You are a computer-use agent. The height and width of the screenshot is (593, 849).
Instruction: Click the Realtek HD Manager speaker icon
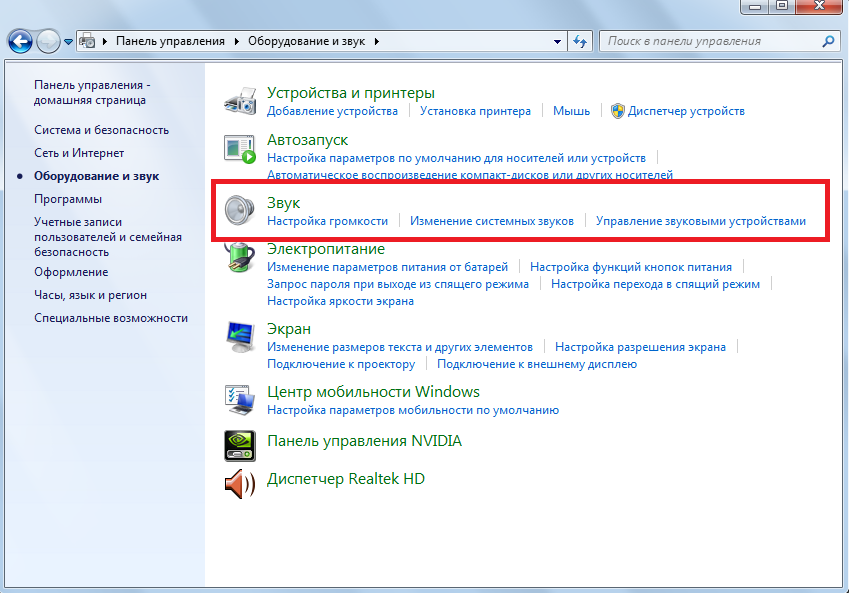coord(240,484)
